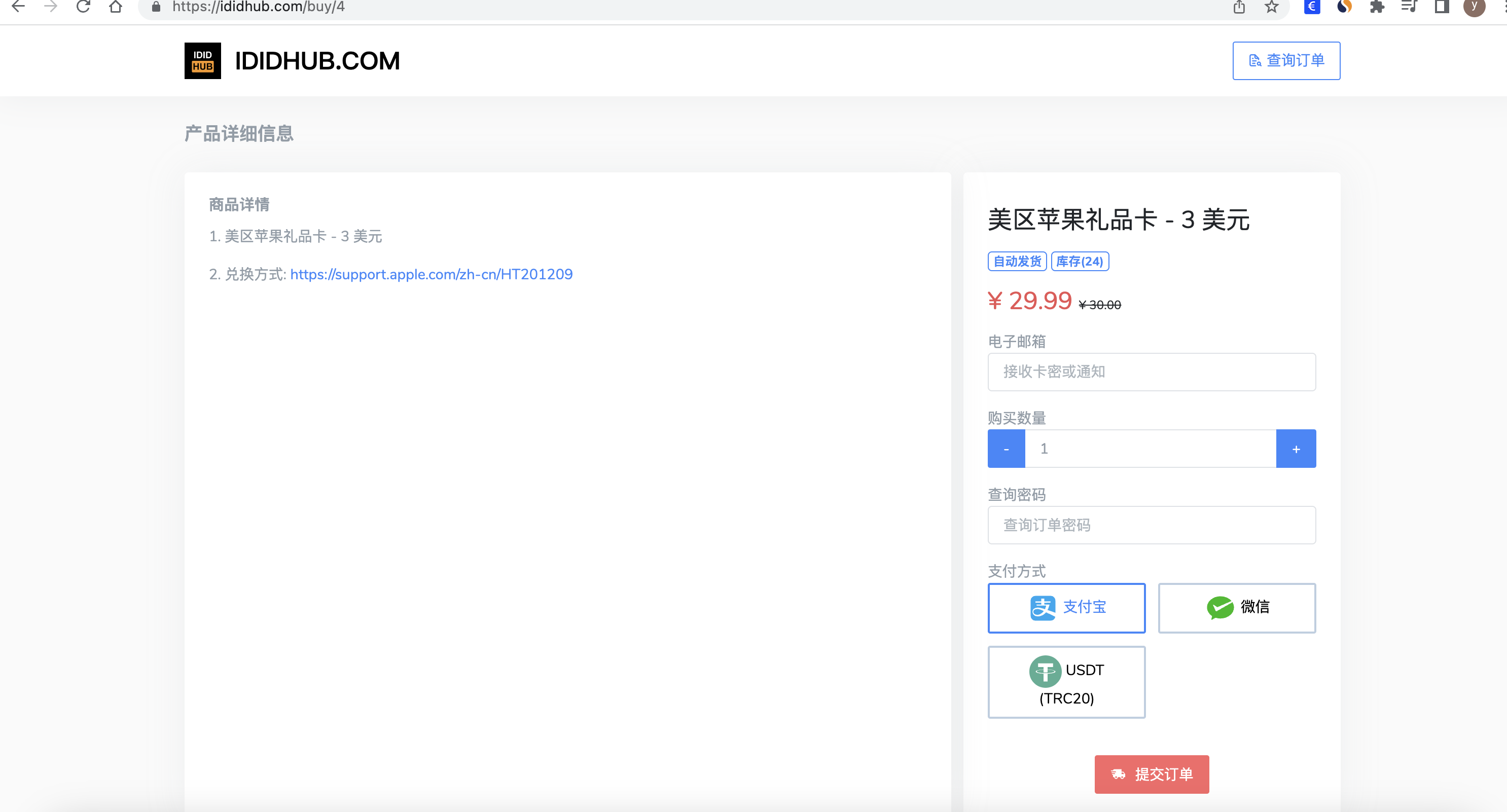The image size is (1507, 812).
Task: Click the IDID HUB logo image
Action: coord(202,61)
